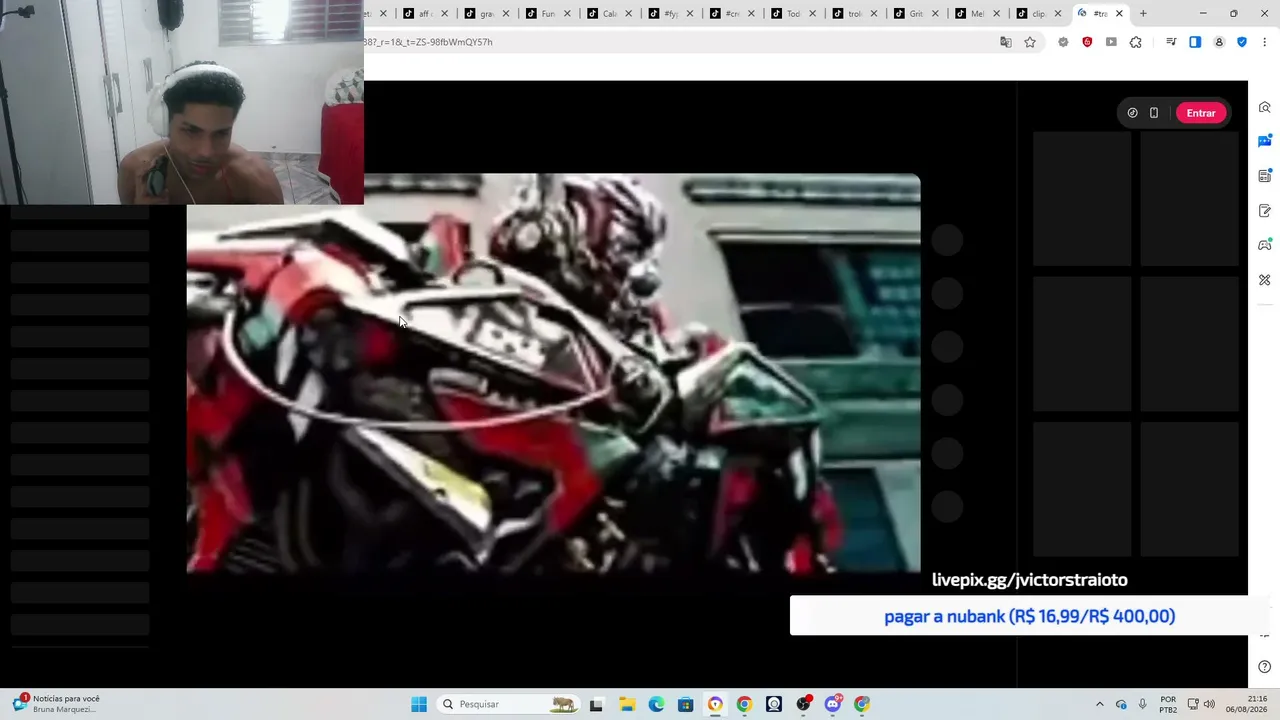Switch to the 'clip' TikTok tab
The image size is (1280, 720).
coord(1038,14)
